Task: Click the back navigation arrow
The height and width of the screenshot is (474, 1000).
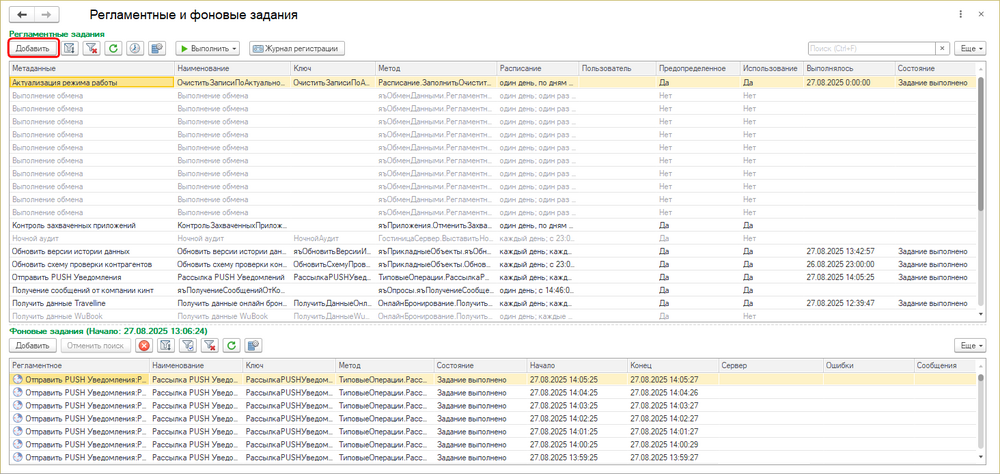Action: pyautogui.click(x=23, y=15)
